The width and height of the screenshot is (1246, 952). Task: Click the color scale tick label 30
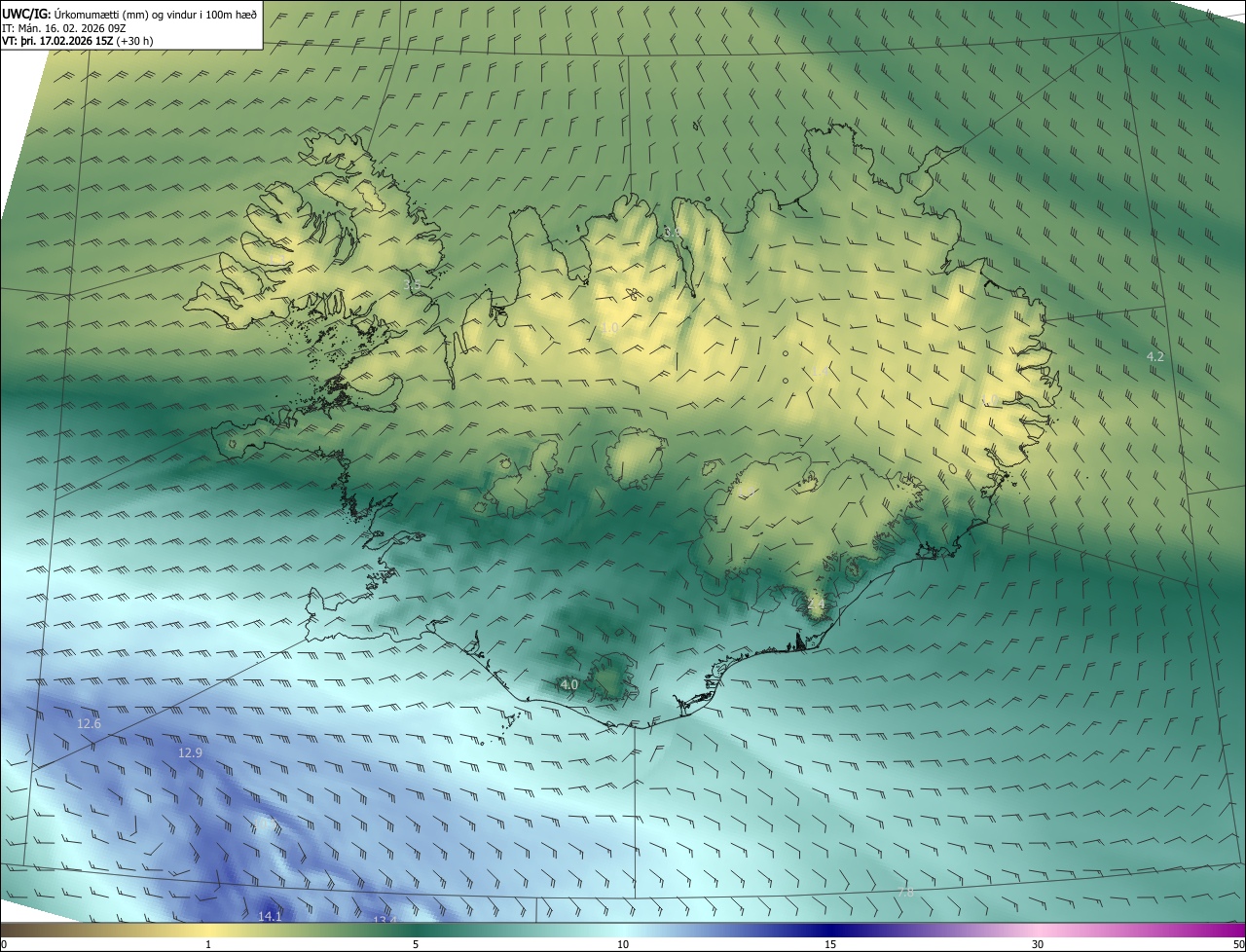[x=1038, y=944]
